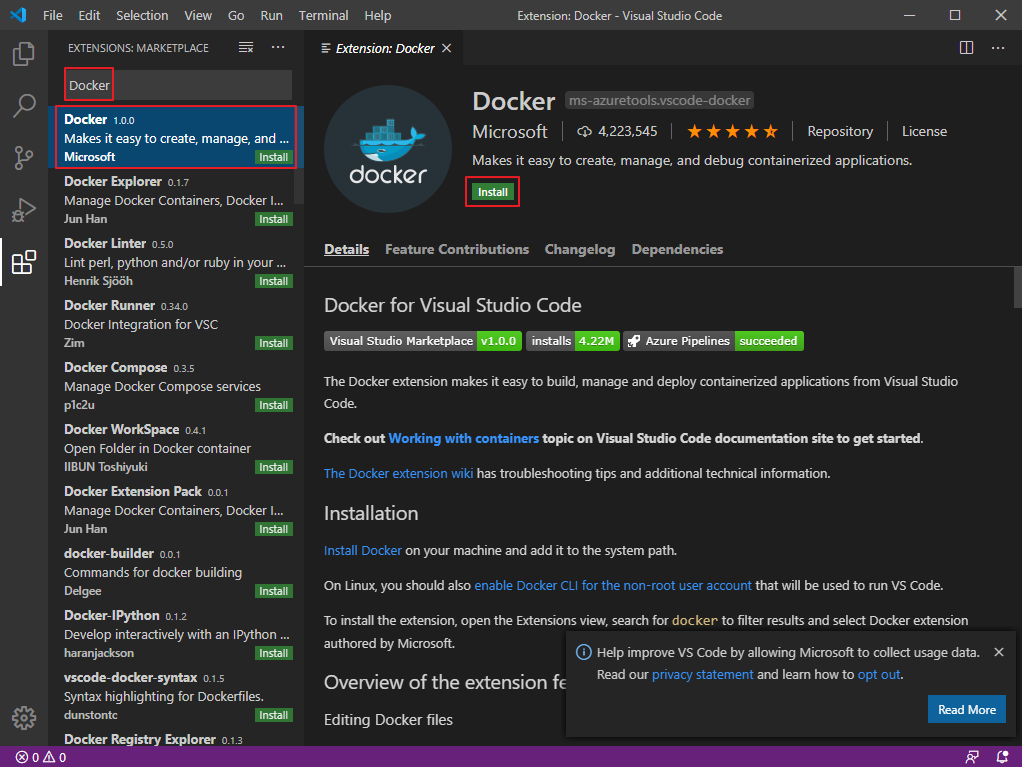Click the Docker whale extension logo
The width and height of the screenshot is (1022, 767).
(388, 149)
